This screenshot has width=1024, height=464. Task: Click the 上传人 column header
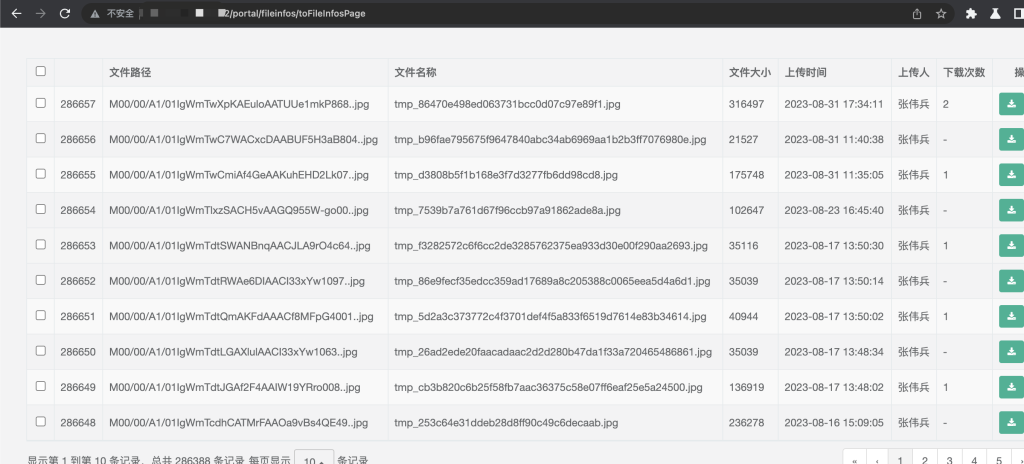pos(914,73)
